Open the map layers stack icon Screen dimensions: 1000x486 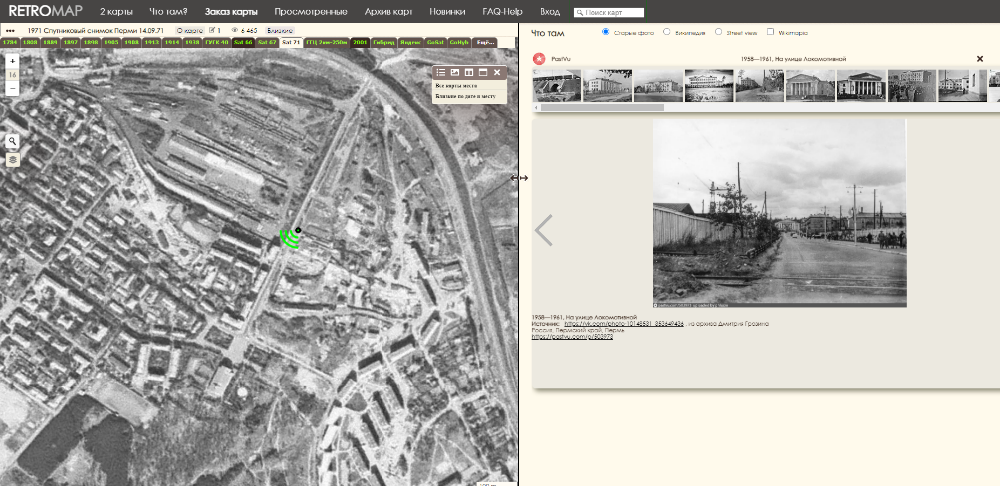13,159
